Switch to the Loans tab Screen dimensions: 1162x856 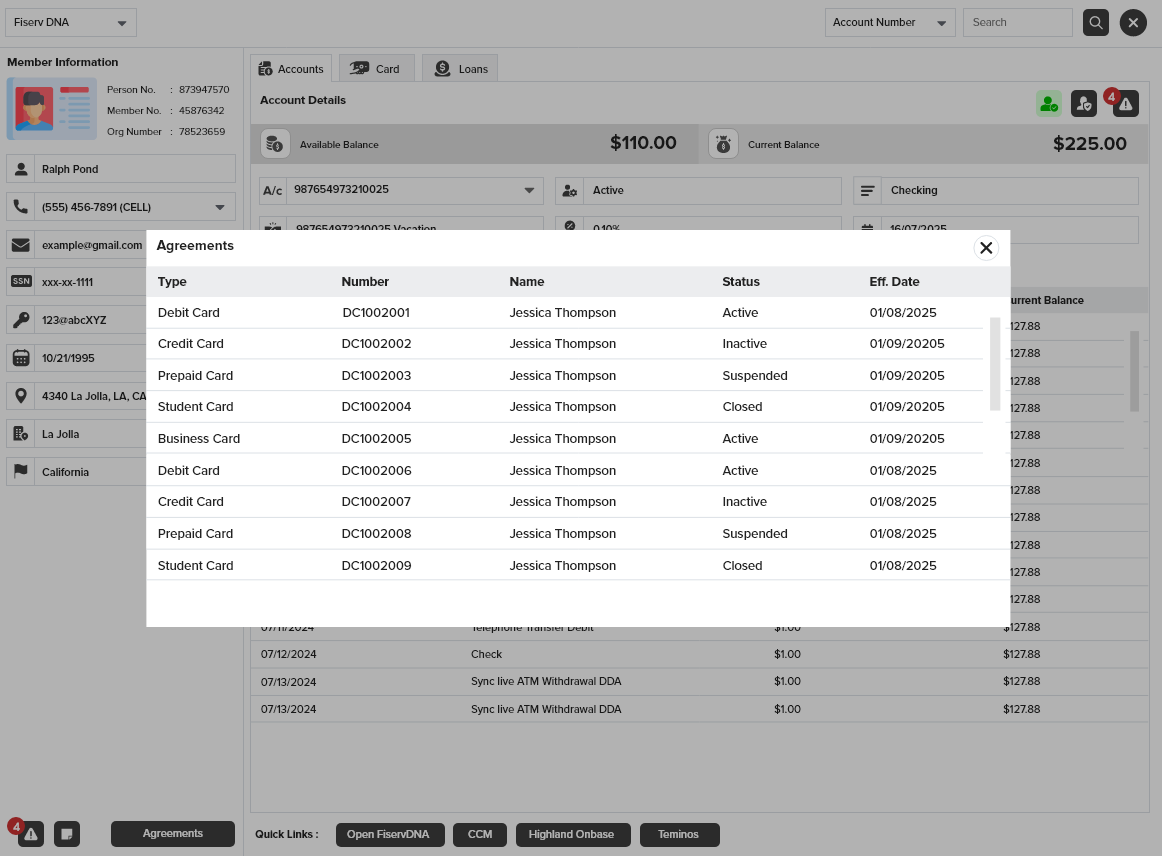point(460,68)
